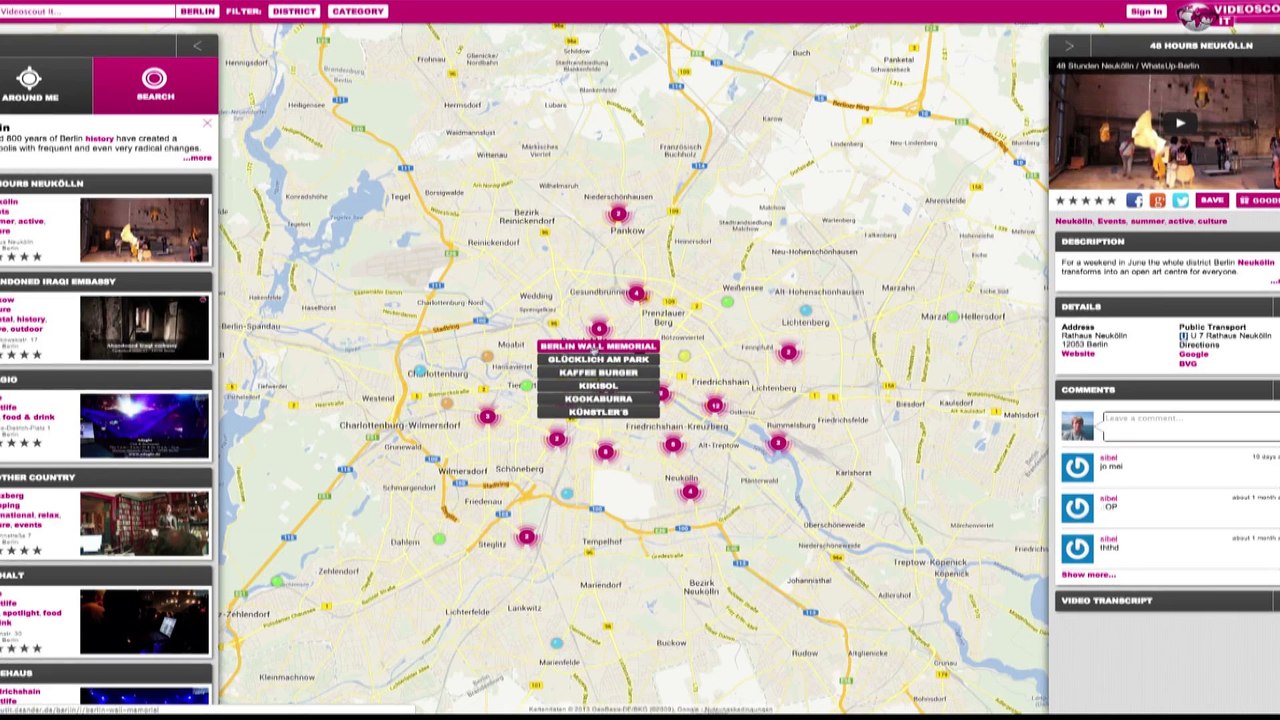Select 'Kikisol' in map popup

(598, 385)
